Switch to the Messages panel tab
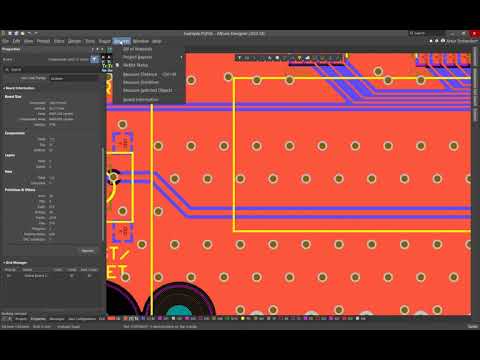 (x=57, y=319)
